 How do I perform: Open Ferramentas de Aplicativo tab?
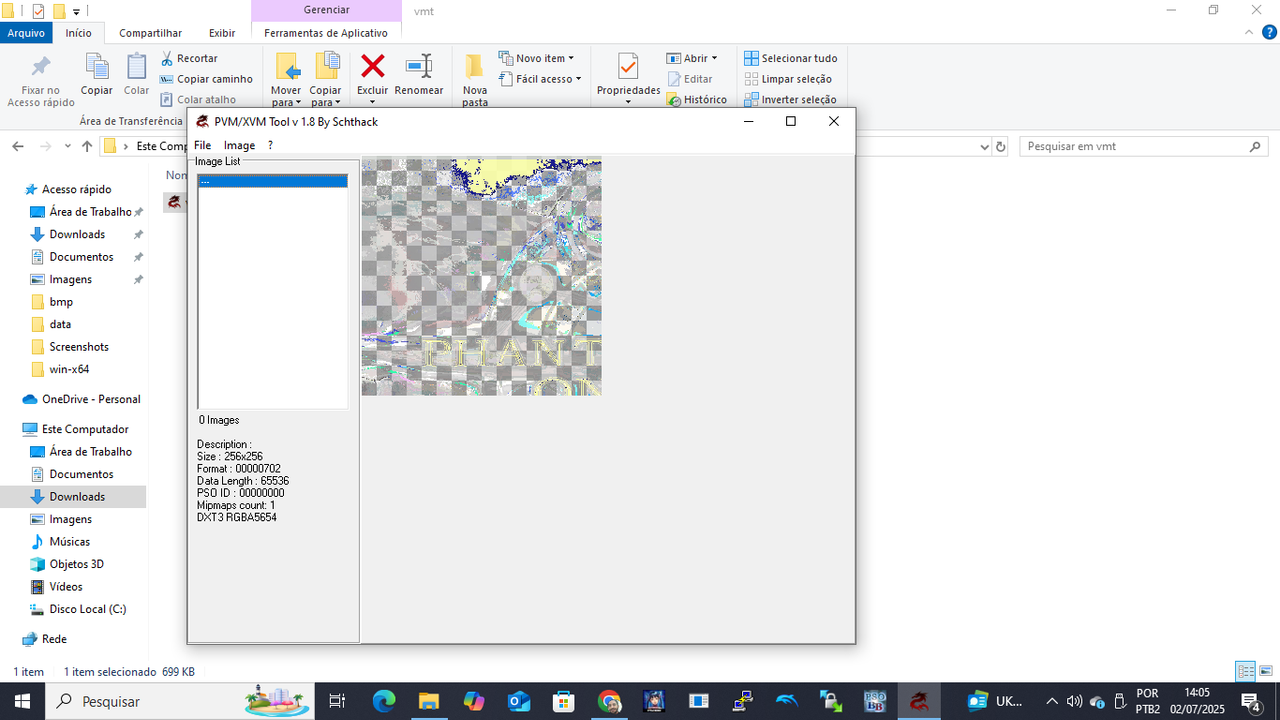[326, 33]
